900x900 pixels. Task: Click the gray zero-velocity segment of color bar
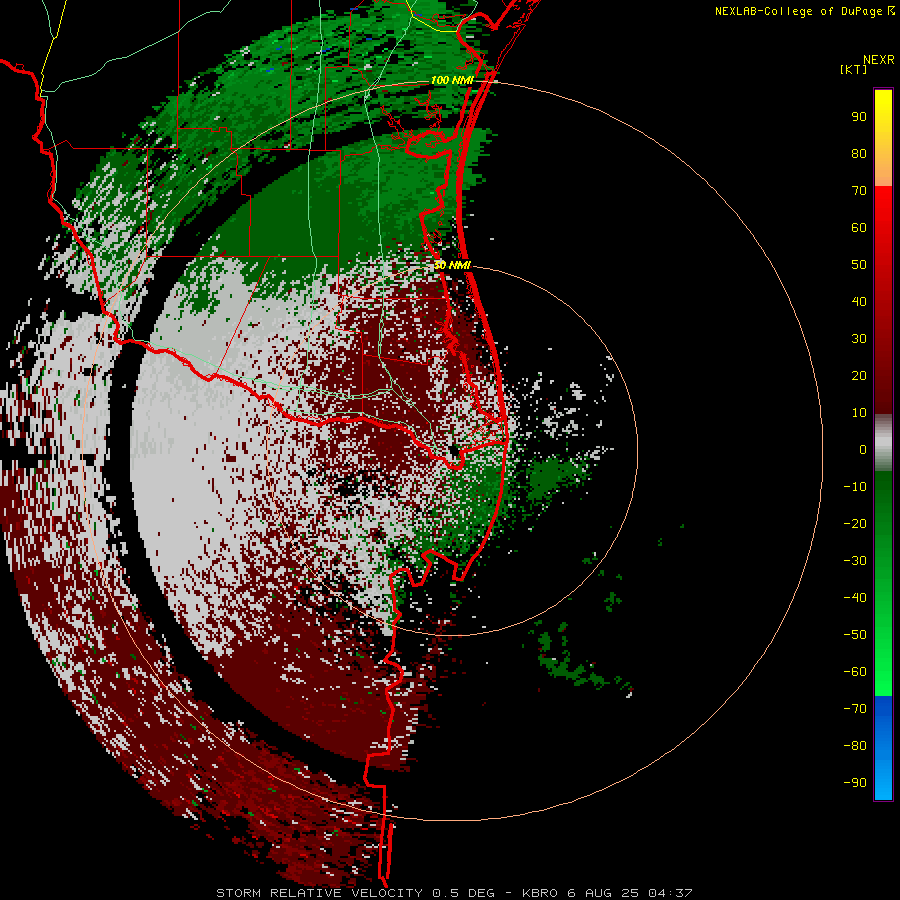coord(883,443)
